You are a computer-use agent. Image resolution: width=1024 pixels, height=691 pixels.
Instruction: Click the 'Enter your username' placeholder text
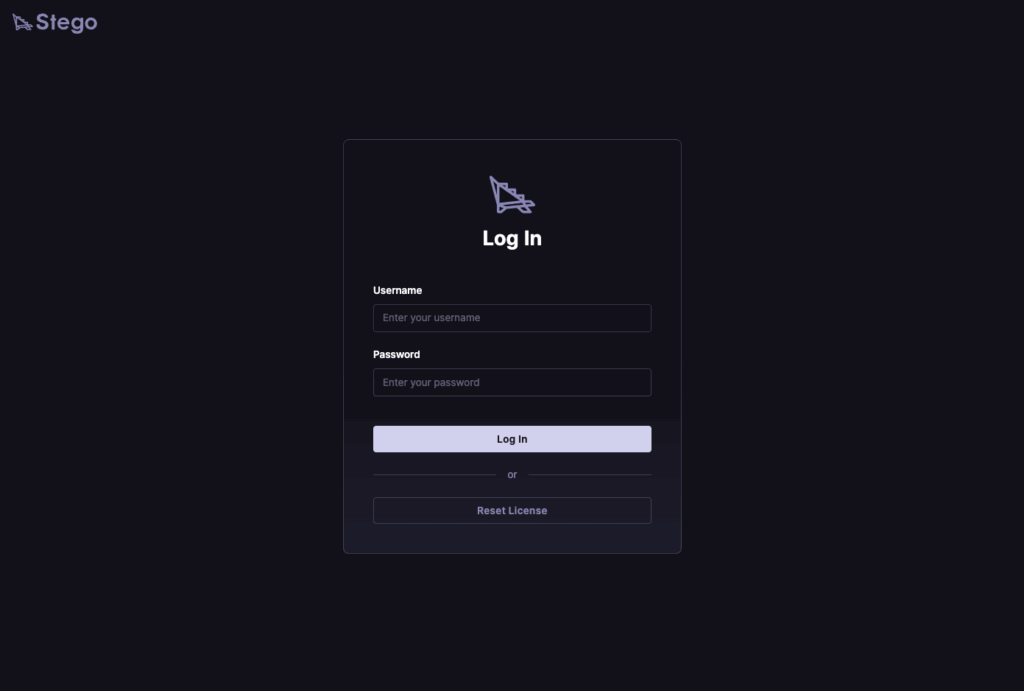click(x=431, y=317)
